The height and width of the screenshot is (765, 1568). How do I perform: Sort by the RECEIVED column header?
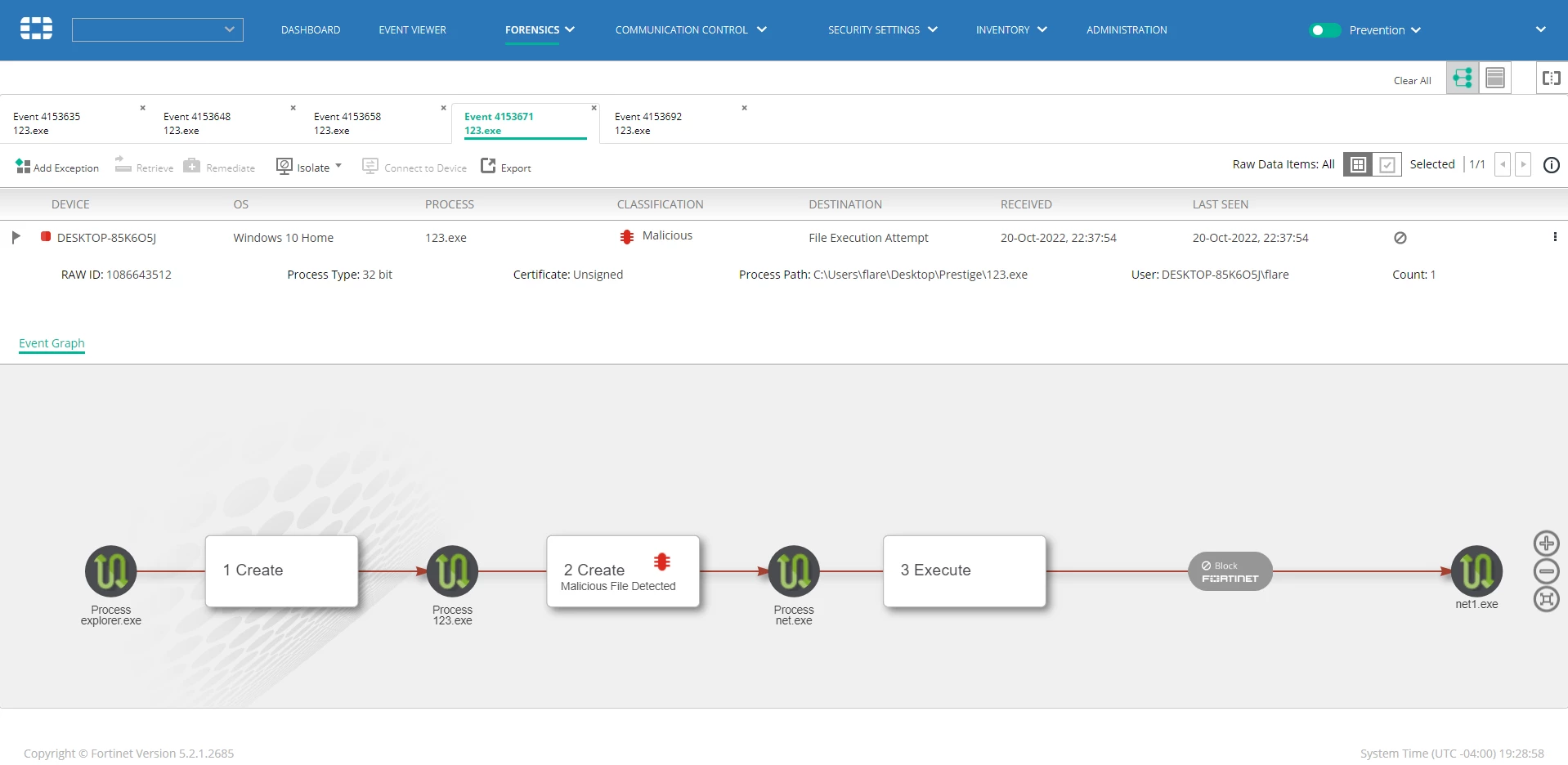click(1026, 204)
